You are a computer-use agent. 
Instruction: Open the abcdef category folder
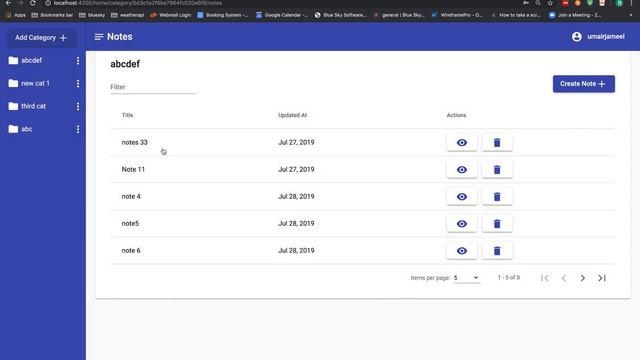pos(25,60)
